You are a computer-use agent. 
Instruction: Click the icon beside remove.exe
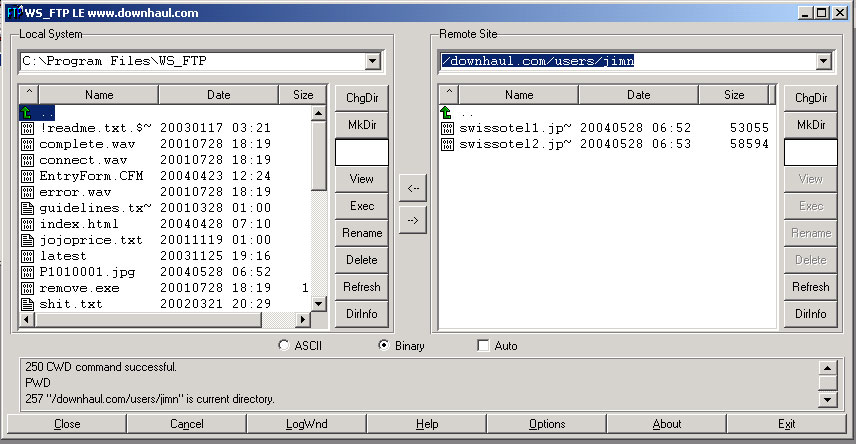(27, 288)
